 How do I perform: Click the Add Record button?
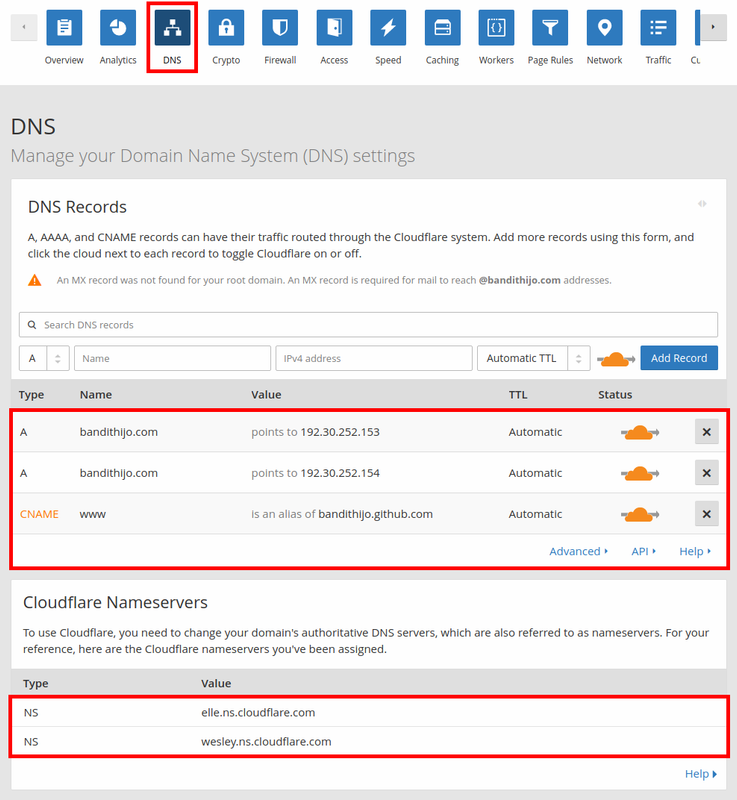point(679,358)
